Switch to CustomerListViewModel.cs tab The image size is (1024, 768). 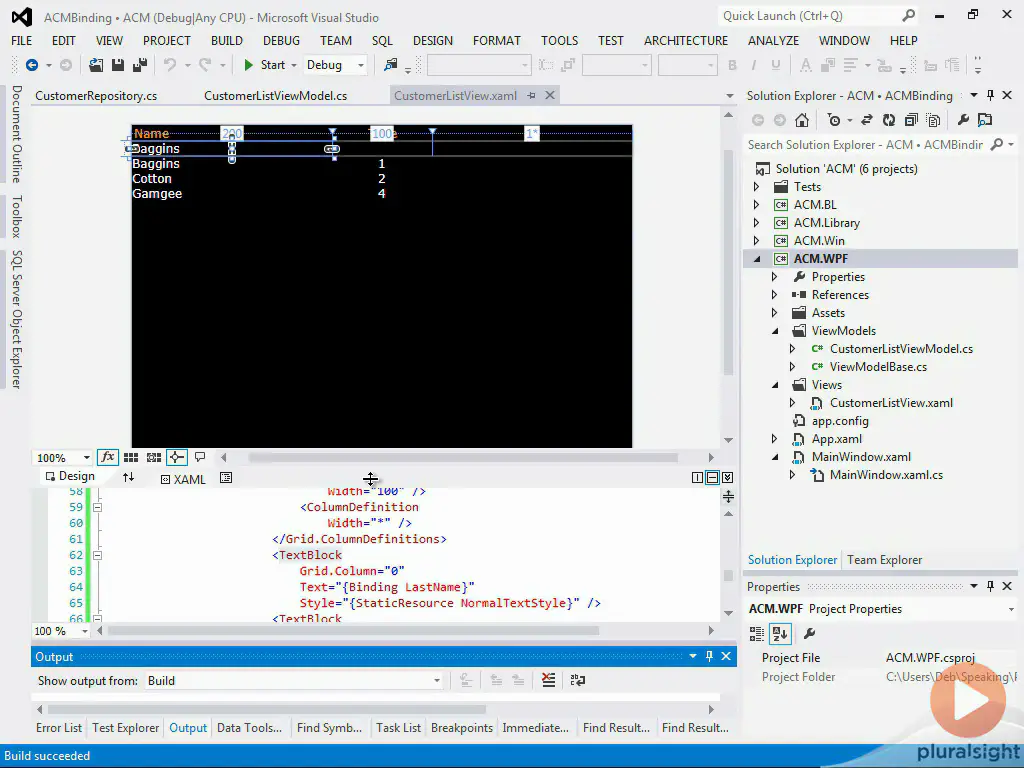point(276,95)
